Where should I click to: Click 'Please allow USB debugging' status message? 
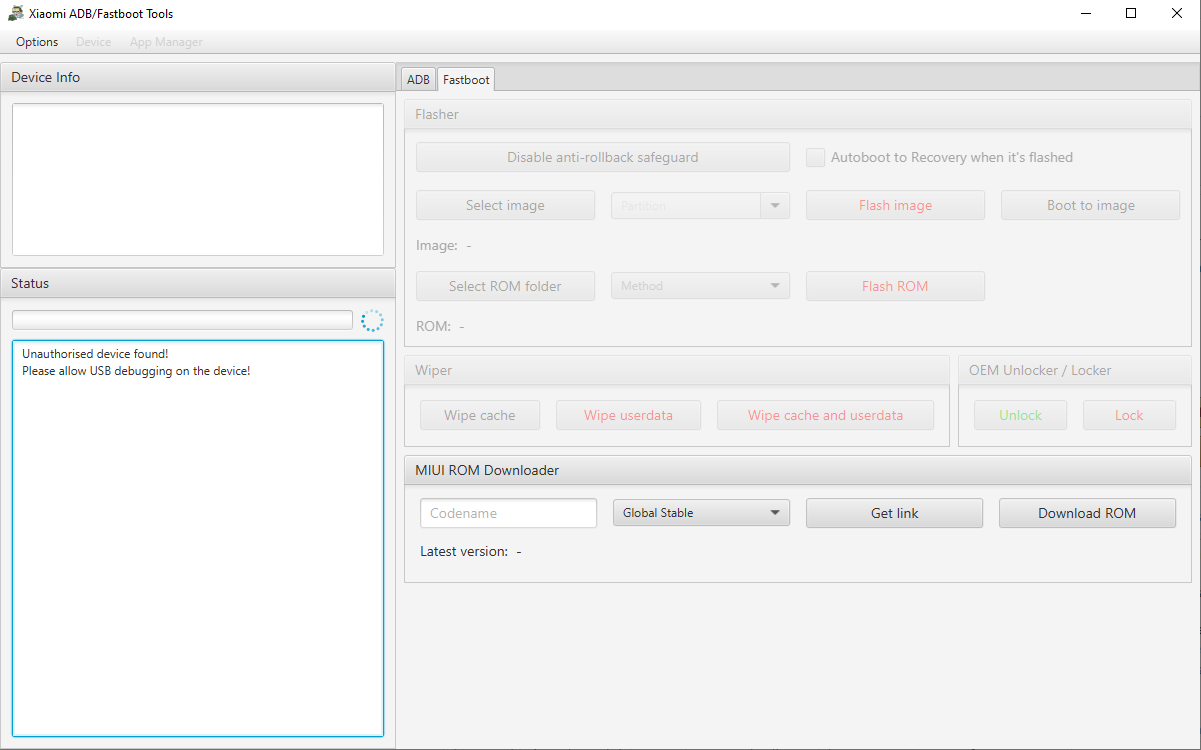point(136,371)
